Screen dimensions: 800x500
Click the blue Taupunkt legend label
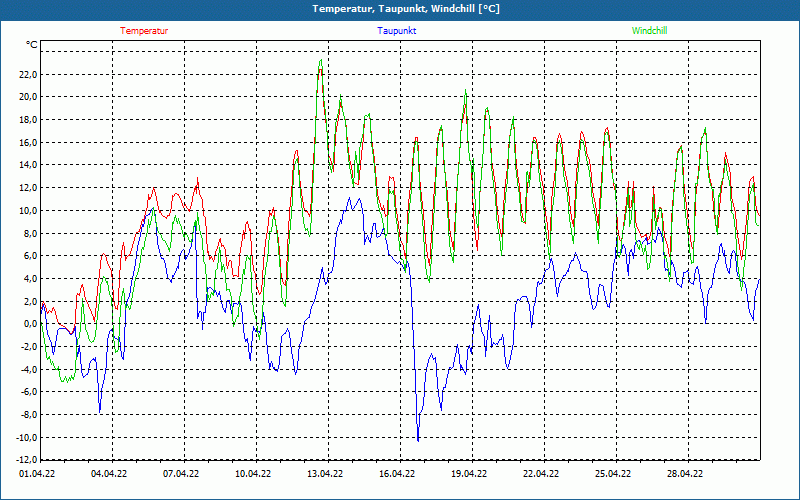(396, 31)
